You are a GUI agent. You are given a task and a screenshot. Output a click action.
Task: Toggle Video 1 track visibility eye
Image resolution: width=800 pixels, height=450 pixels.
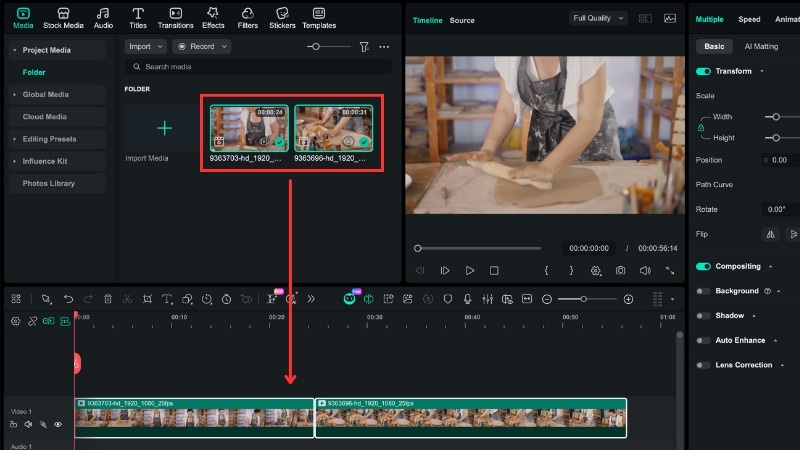[58, 424]
